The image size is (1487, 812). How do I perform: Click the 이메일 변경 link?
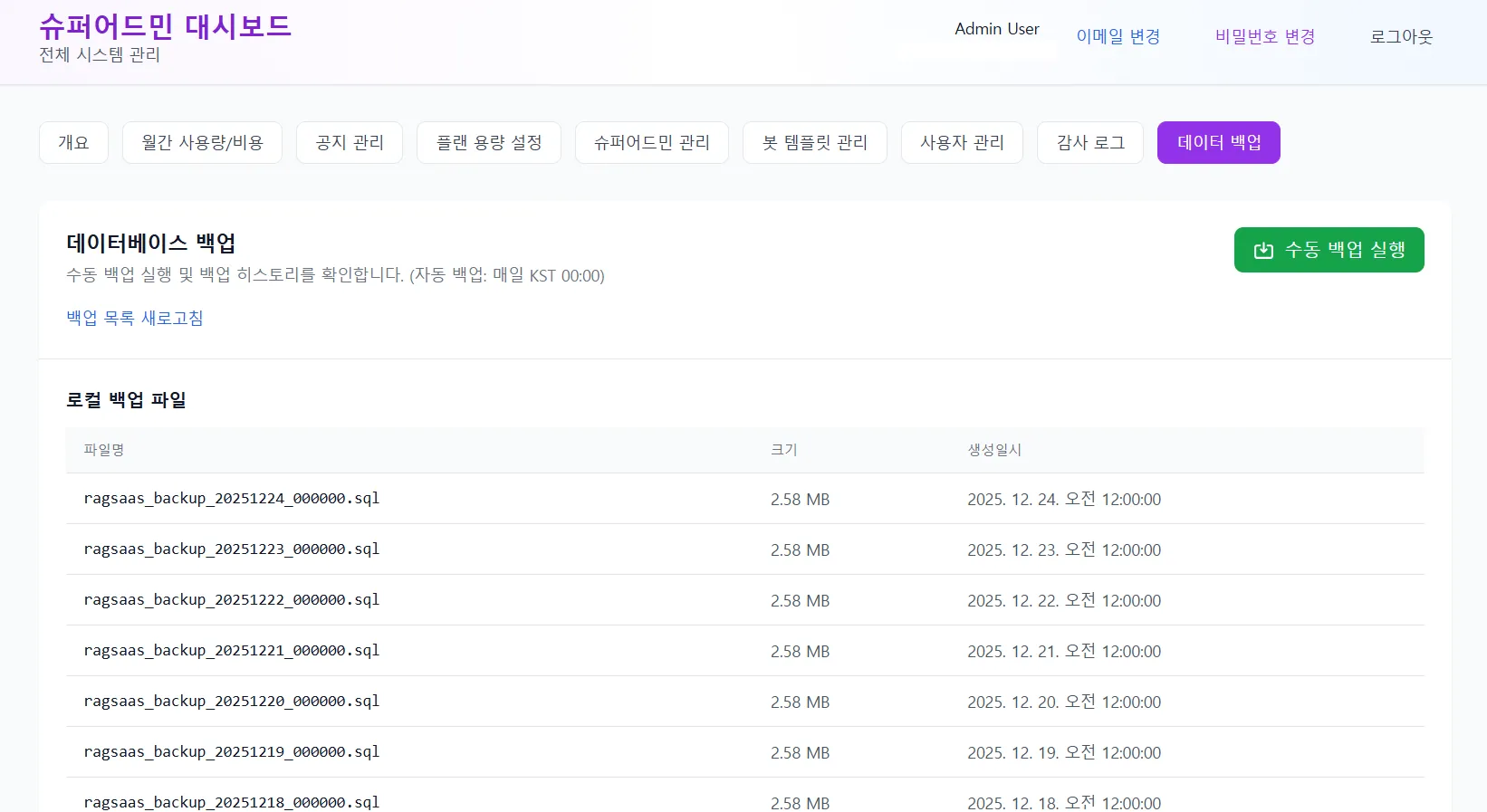(x=1118, y=36)
